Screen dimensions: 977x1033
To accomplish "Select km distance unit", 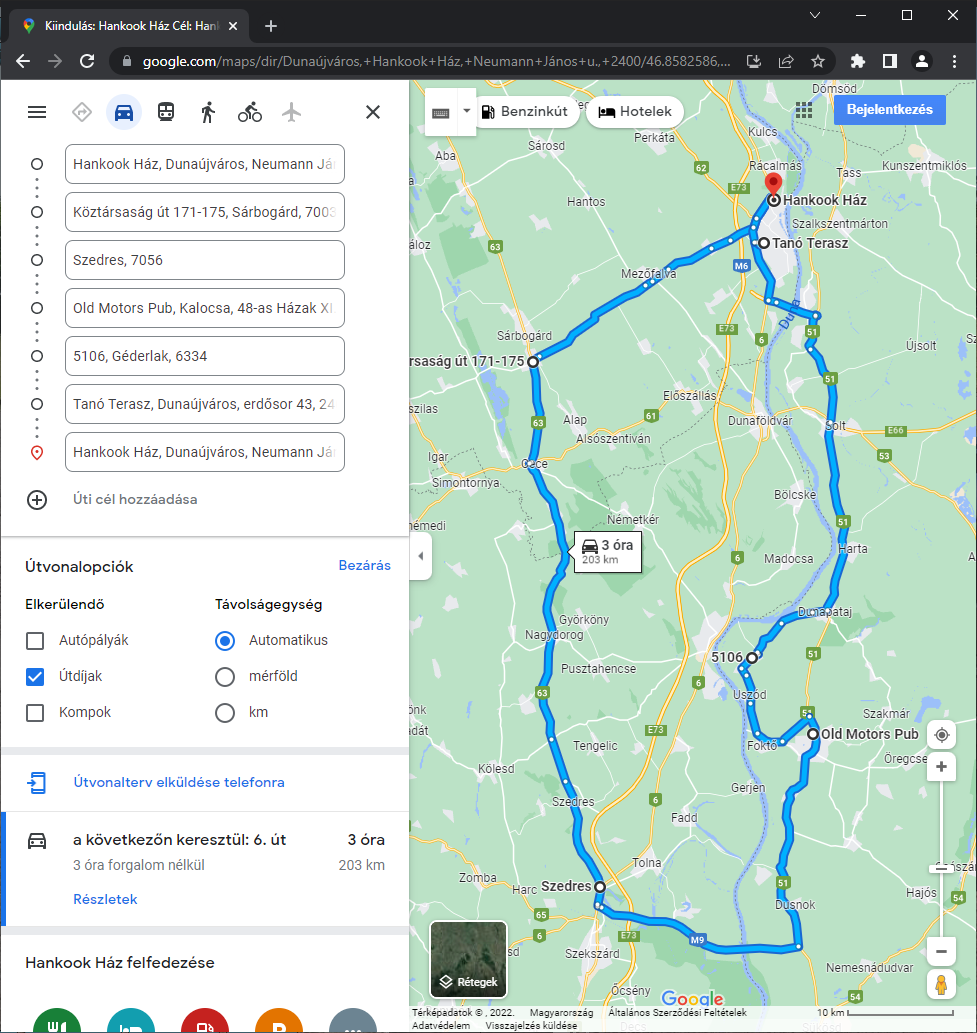I will coord(225,713).
